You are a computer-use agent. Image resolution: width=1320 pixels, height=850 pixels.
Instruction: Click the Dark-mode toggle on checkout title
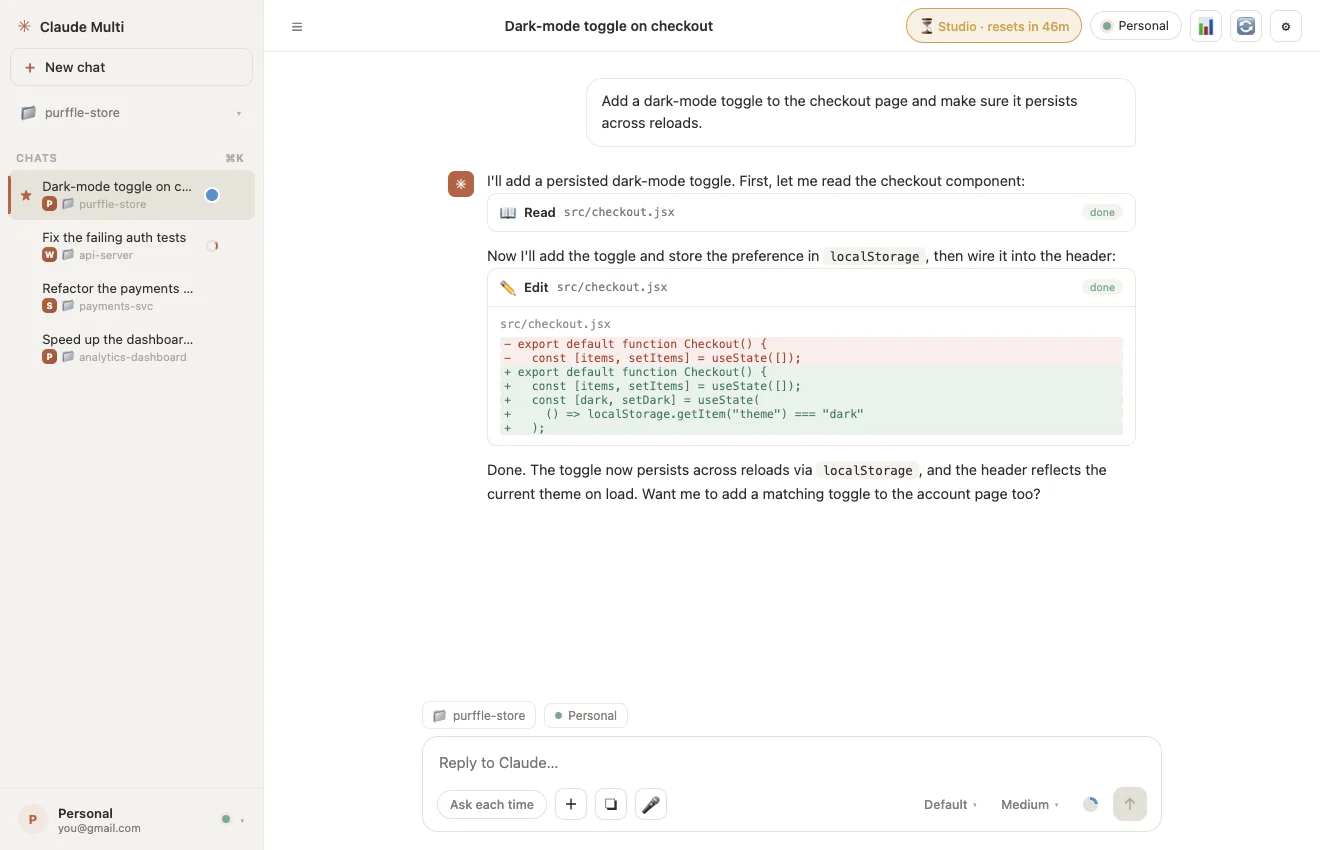(x=608, y=26)
